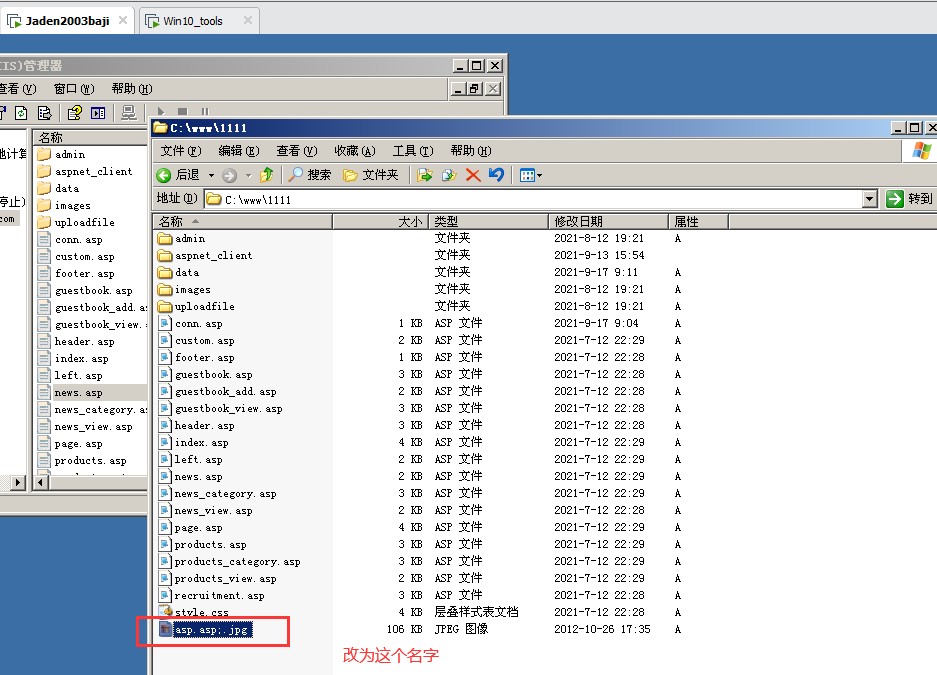This screenshot has height=675, width=937.
Task: Click the red Delete X icon
Action: click(x=473, y=175)
